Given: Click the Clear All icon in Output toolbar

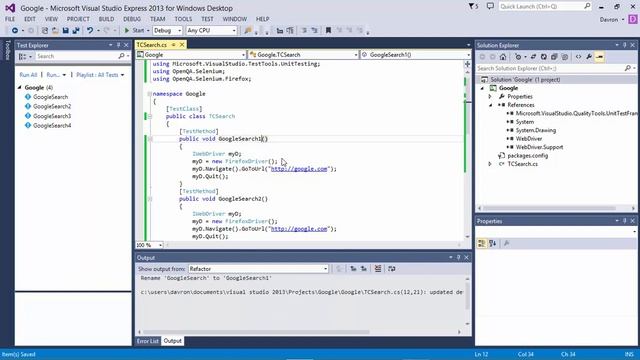Looking at the screenshot, I should click(378, 269).
